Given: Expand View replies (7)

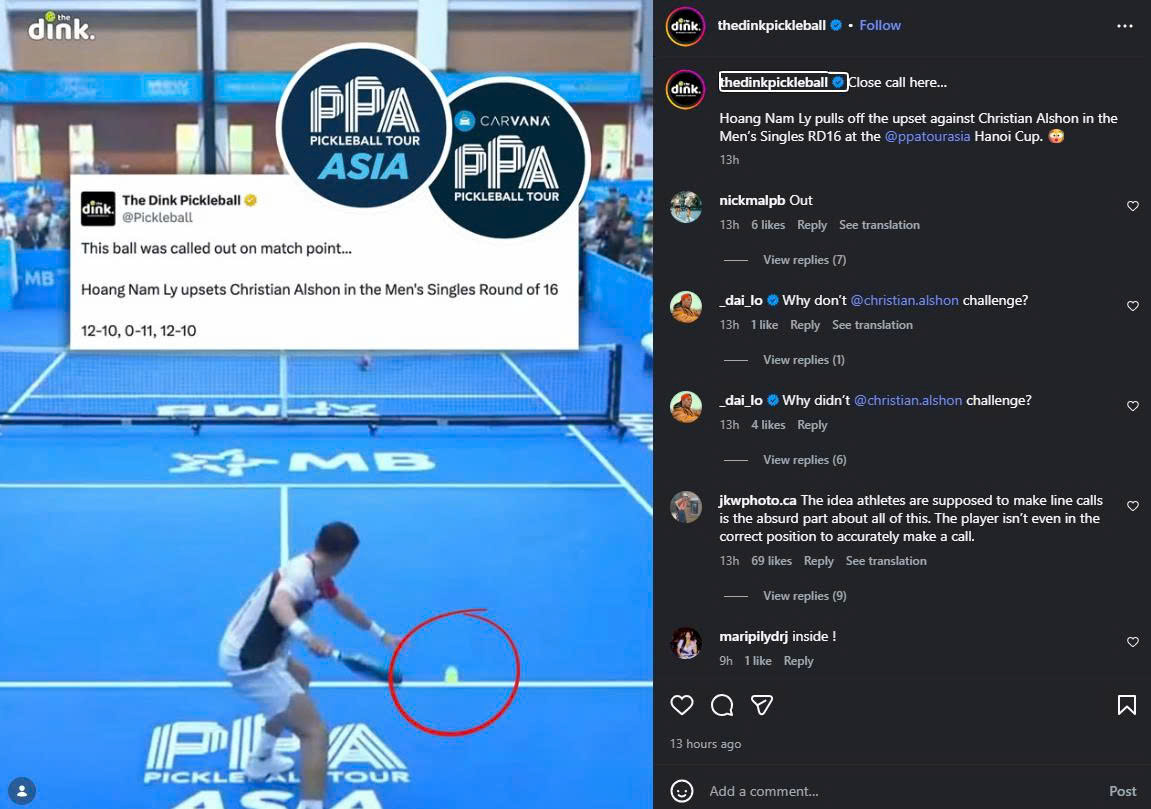Looking at the screenshot, I should pyautogui.click(x=804, y=260).
